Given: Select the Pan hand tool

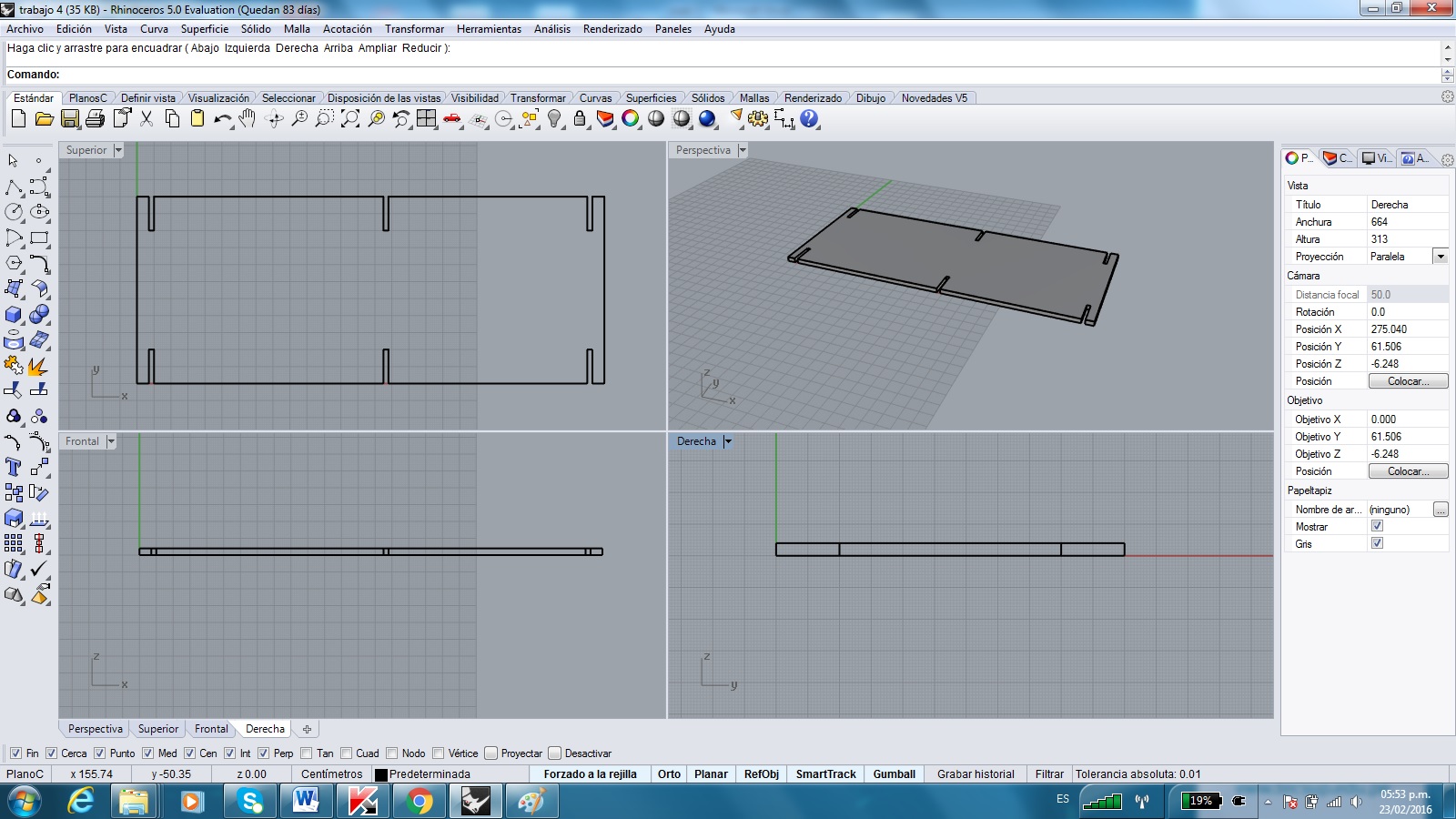Looking at the screenshot, I should [x=248, y=119].
